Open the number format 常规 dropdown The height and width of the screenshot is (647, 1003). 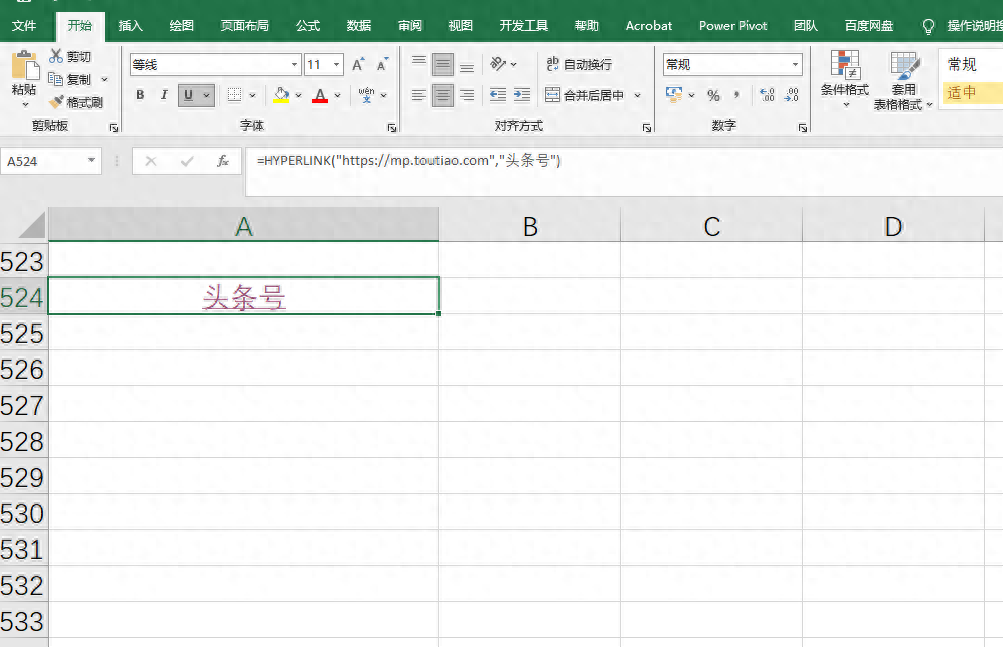(x=795, y=65)
